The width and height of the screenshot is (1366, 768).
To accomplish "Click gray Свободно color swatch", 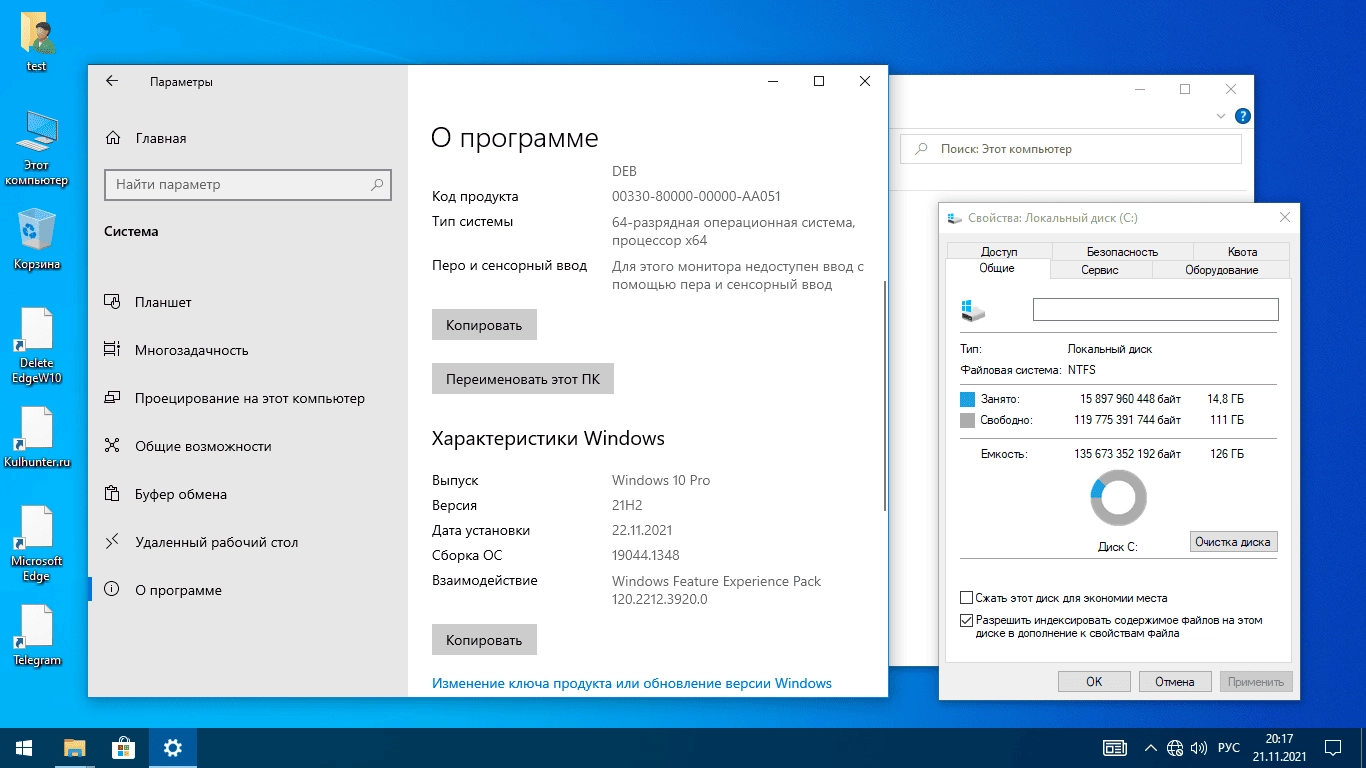I will point(967,420).
